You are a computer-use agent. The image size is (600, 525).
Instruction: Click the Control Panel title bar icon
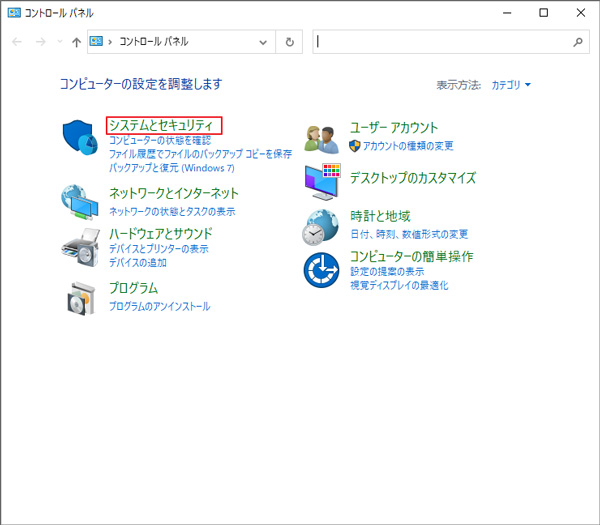pyautogui.click(x=14, y=13)
